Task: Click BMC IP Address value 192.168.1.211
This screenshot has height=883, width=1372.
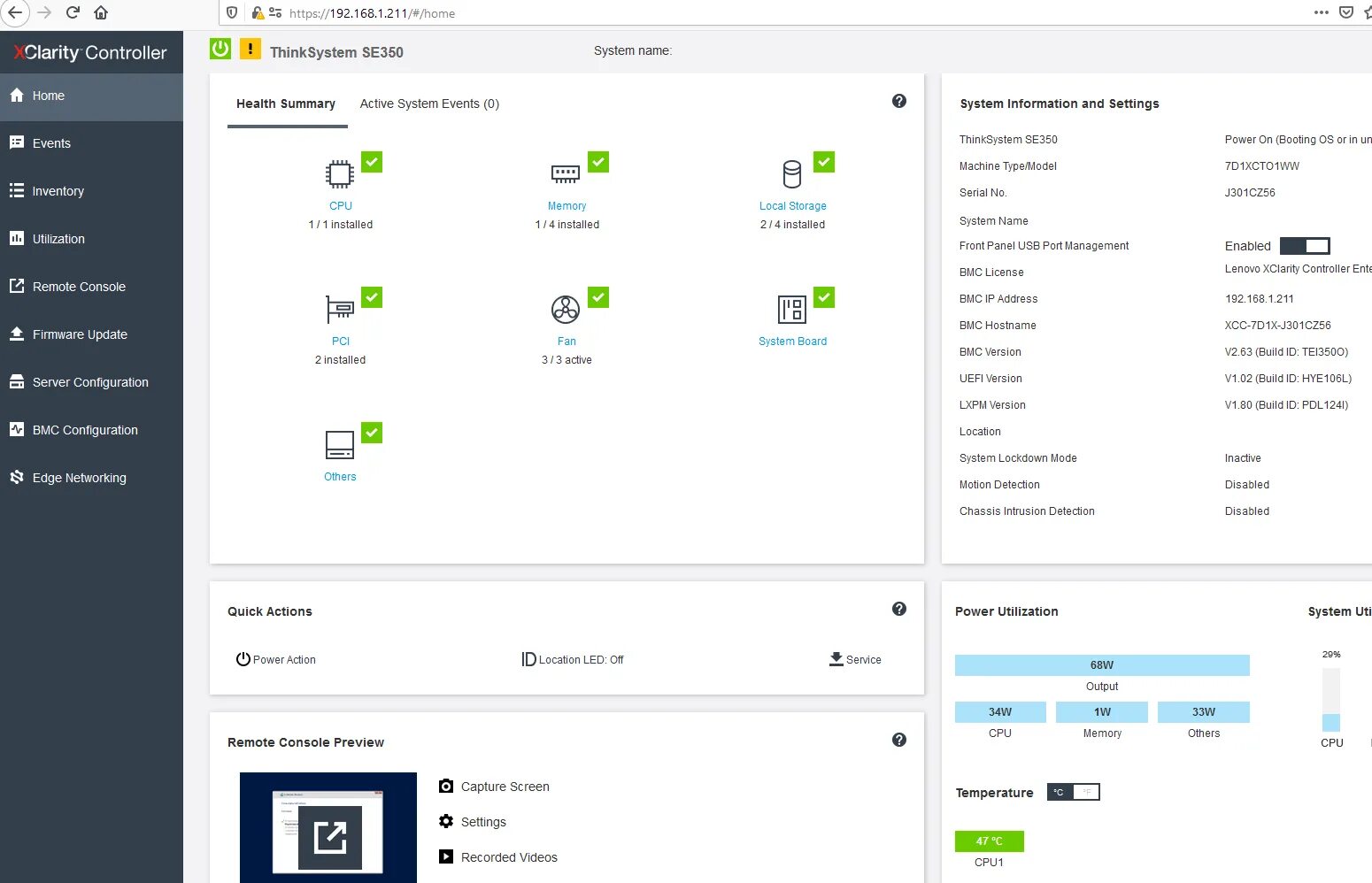Action: [x=1260, y=299]
